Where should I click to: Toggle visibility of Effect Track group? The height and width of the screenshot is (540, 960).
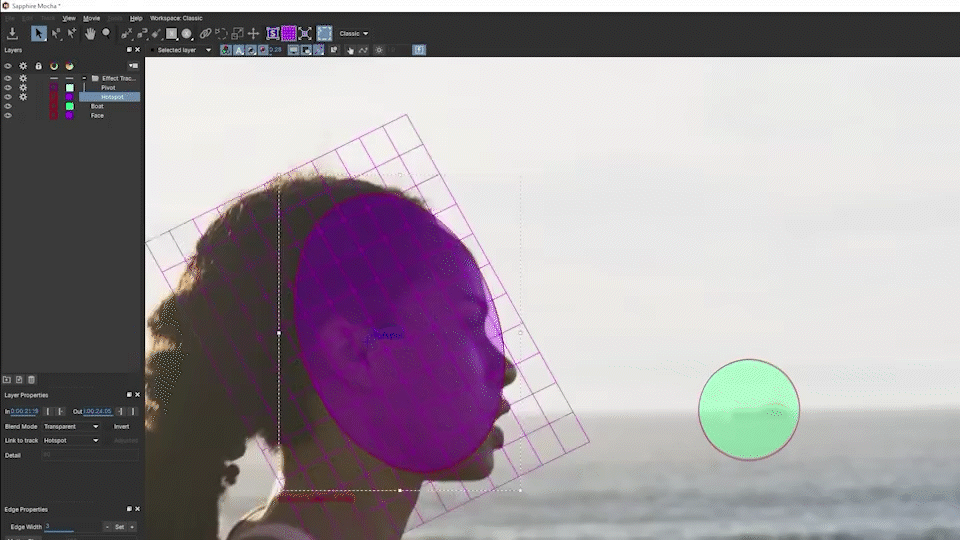click(x=8, y=78)
